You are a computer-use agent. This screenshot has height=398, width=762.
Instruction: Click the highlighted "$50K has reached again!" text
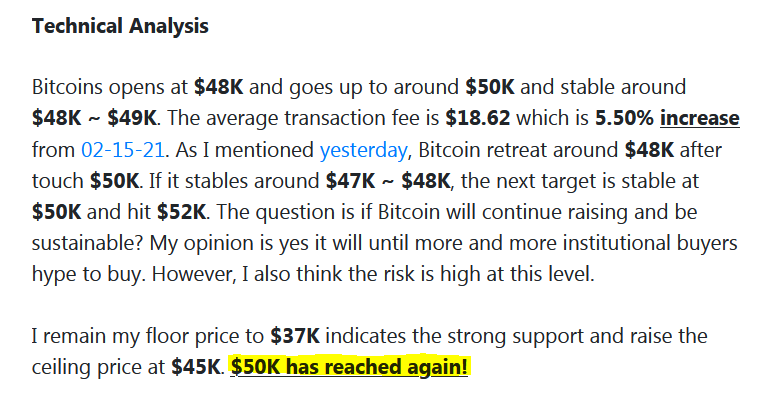tap(349, 366)
